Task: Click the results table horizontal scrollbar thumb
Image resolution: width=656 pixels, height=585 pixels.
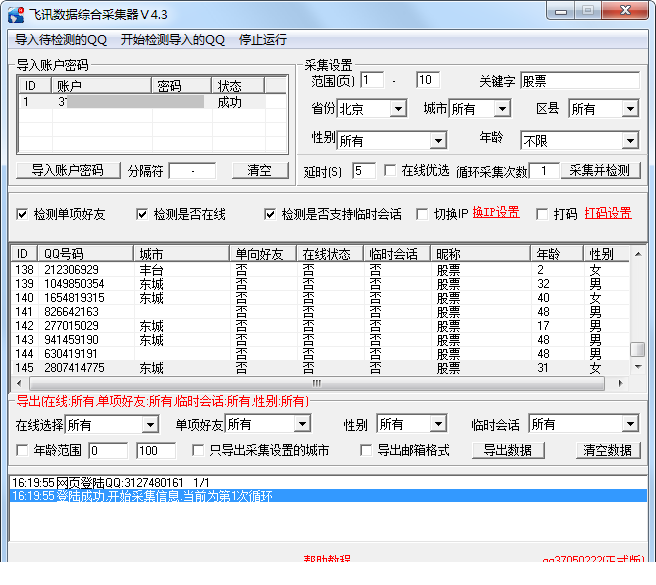Action: point(317,383)
